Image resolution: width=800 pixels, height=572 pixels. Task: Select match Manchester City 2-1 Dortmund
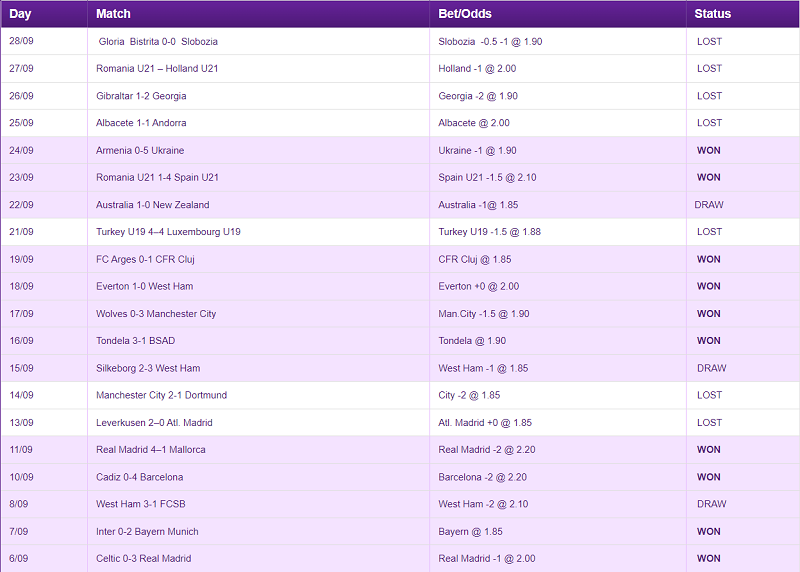pos(162,395)
